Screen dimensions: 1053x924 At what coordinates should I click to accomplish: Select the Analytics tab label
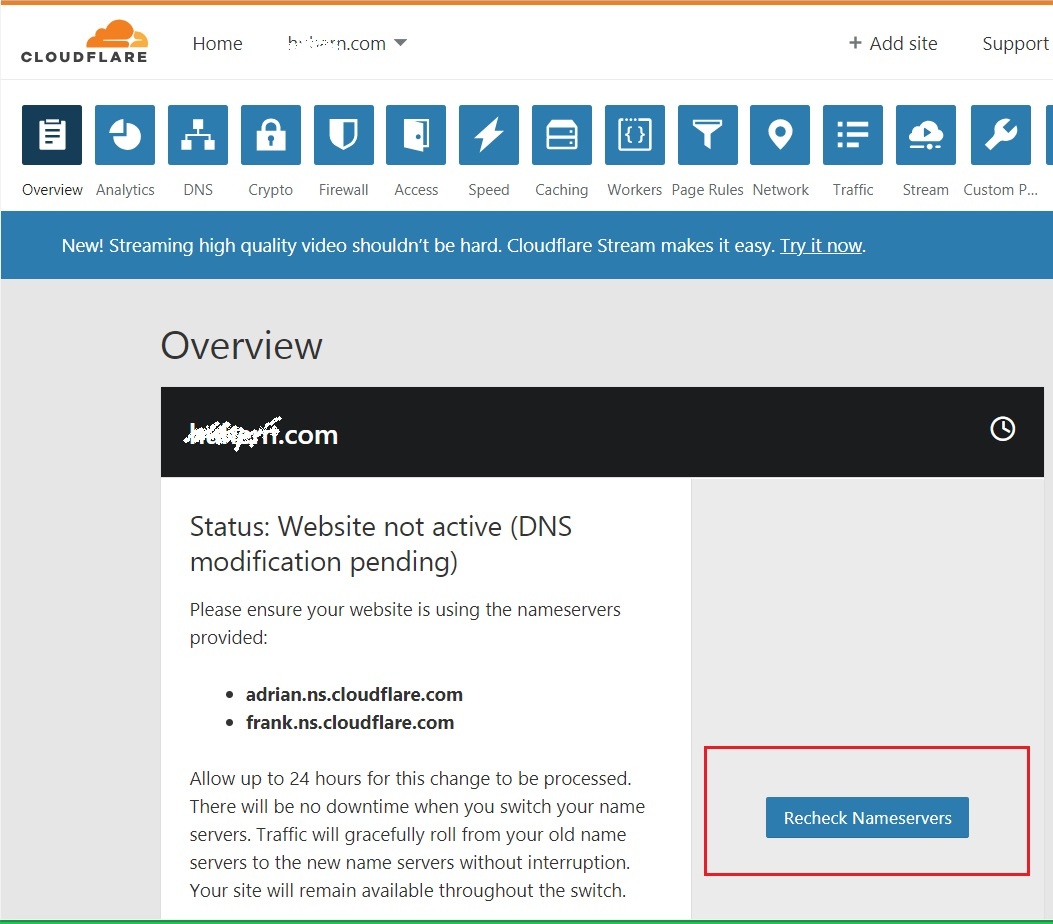(x=125, y=190)
